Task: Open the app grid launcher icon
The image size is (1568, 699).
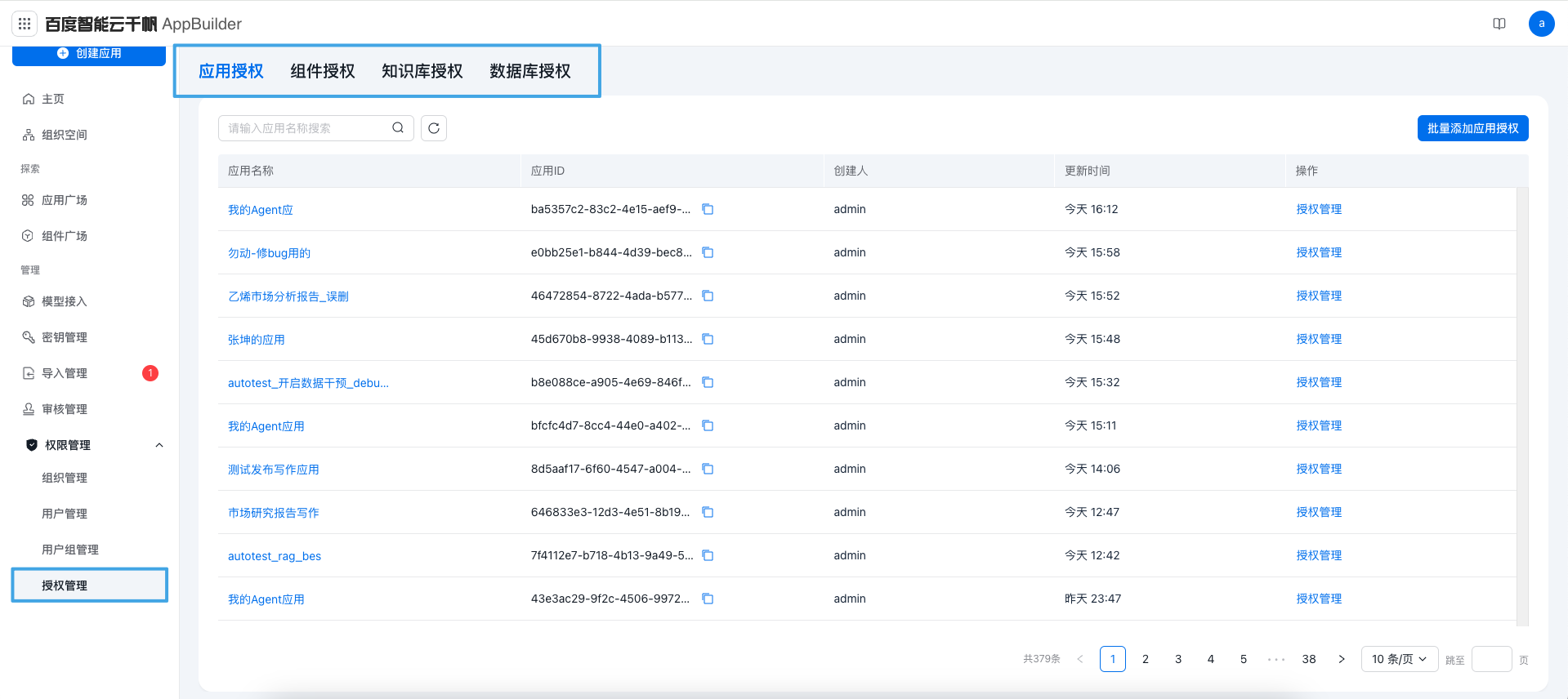Action: click(25, 24)
